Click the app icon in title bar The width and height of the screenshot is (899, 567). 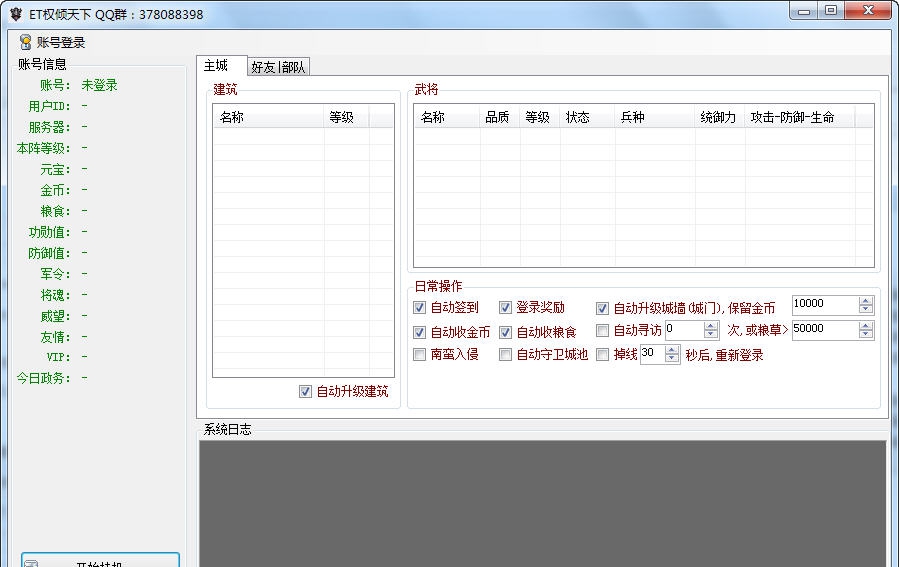pos(15,14)
